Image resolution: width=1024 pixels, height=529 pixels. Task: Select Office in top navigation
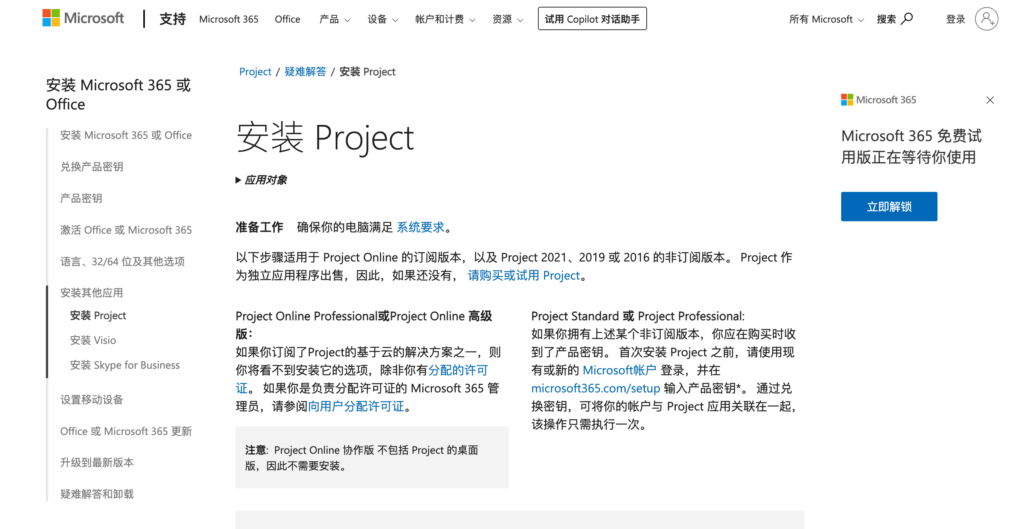click(x=287, y=19)
